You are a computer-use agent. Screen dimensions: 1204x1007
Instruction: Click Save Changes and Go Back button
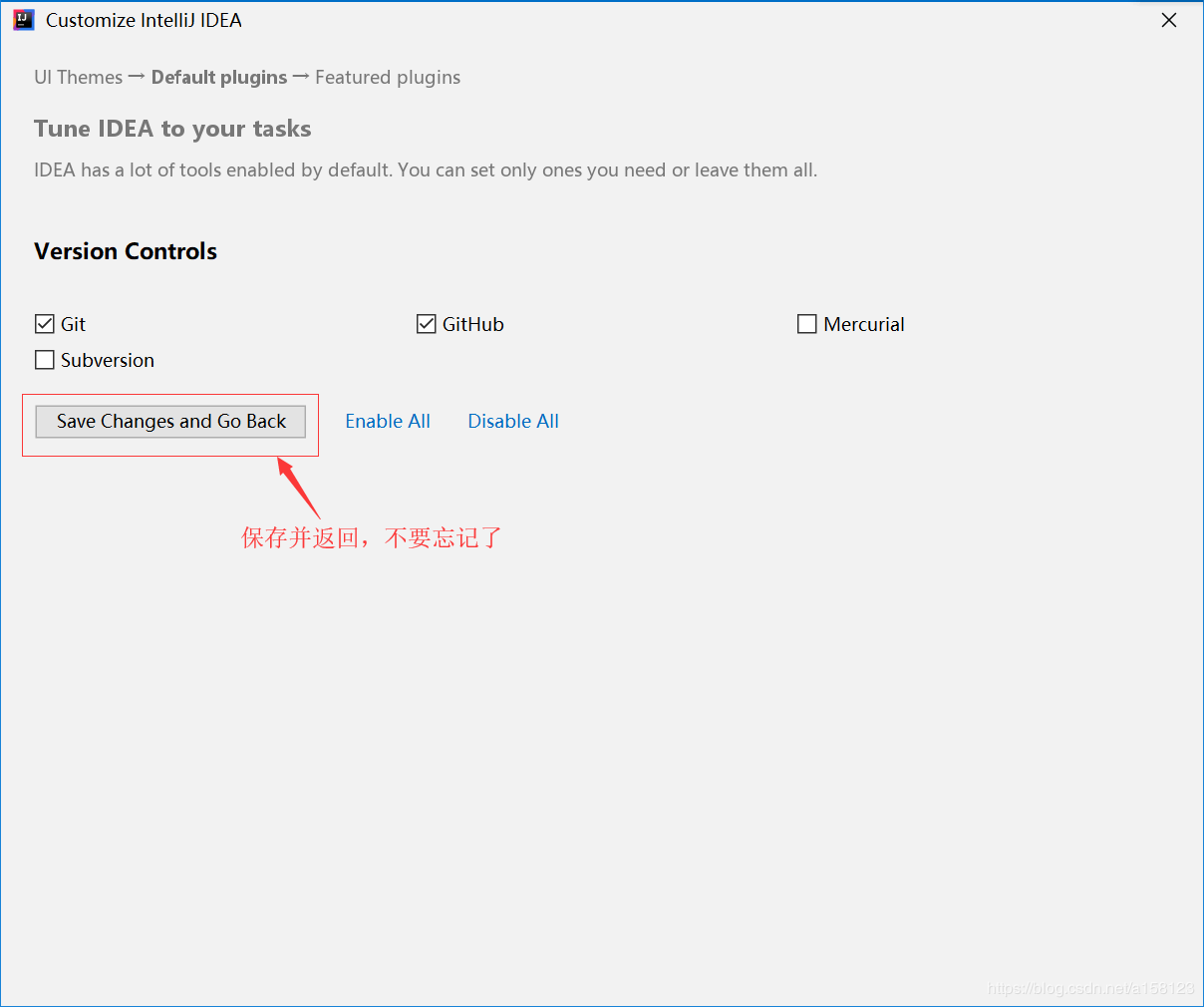(170, 422)
